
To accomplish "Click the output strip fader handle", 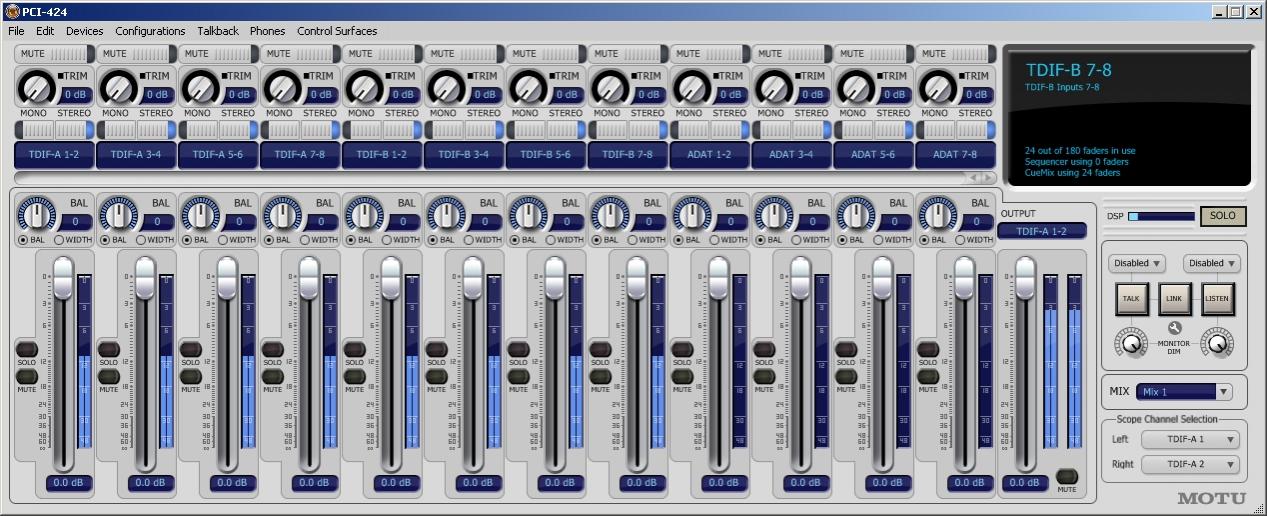I will point(1024,278).
